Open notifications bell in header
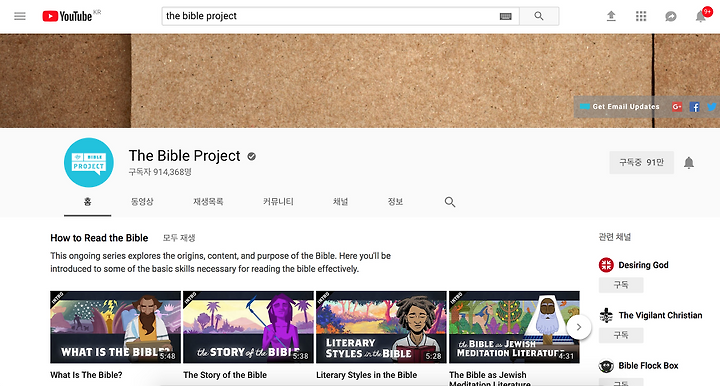Screen dimensions: 720x386 700,17
